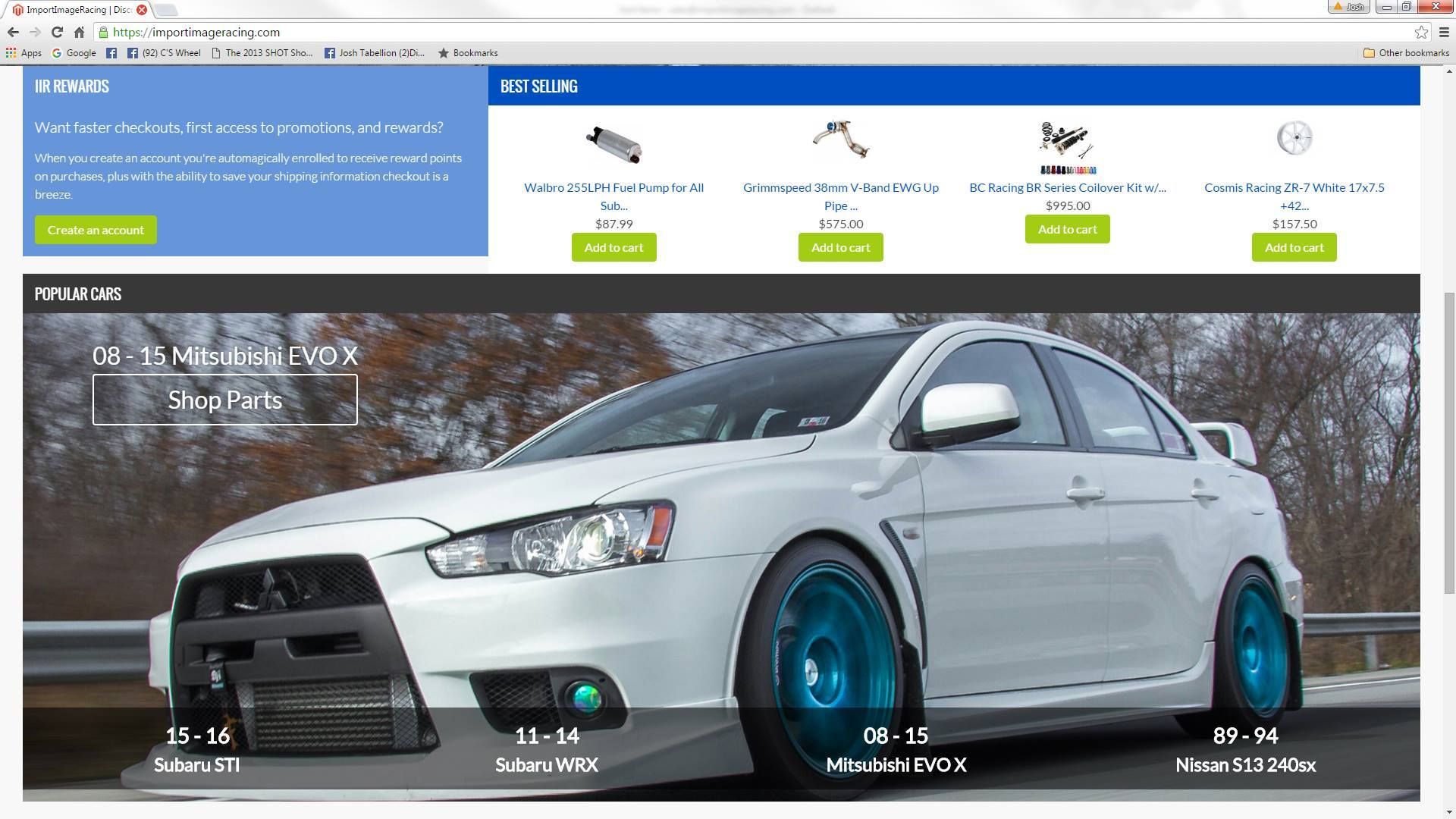This screenshot has width=1456, height=819.
Task: Click the $157.50 price text
Action: (1294, 224)
